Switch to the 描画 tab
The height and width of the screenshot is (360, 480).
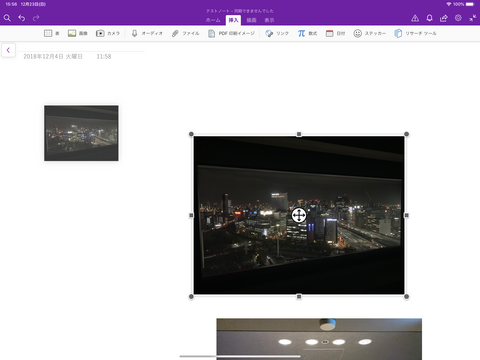coord(251,20)
